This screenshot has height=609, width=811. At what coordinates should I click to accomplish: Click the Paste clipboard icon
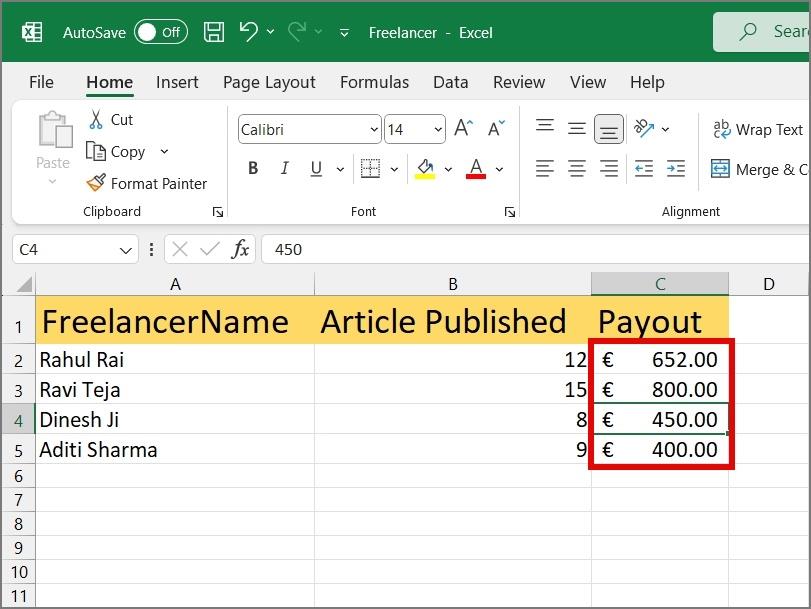click(x=54, y=129)
